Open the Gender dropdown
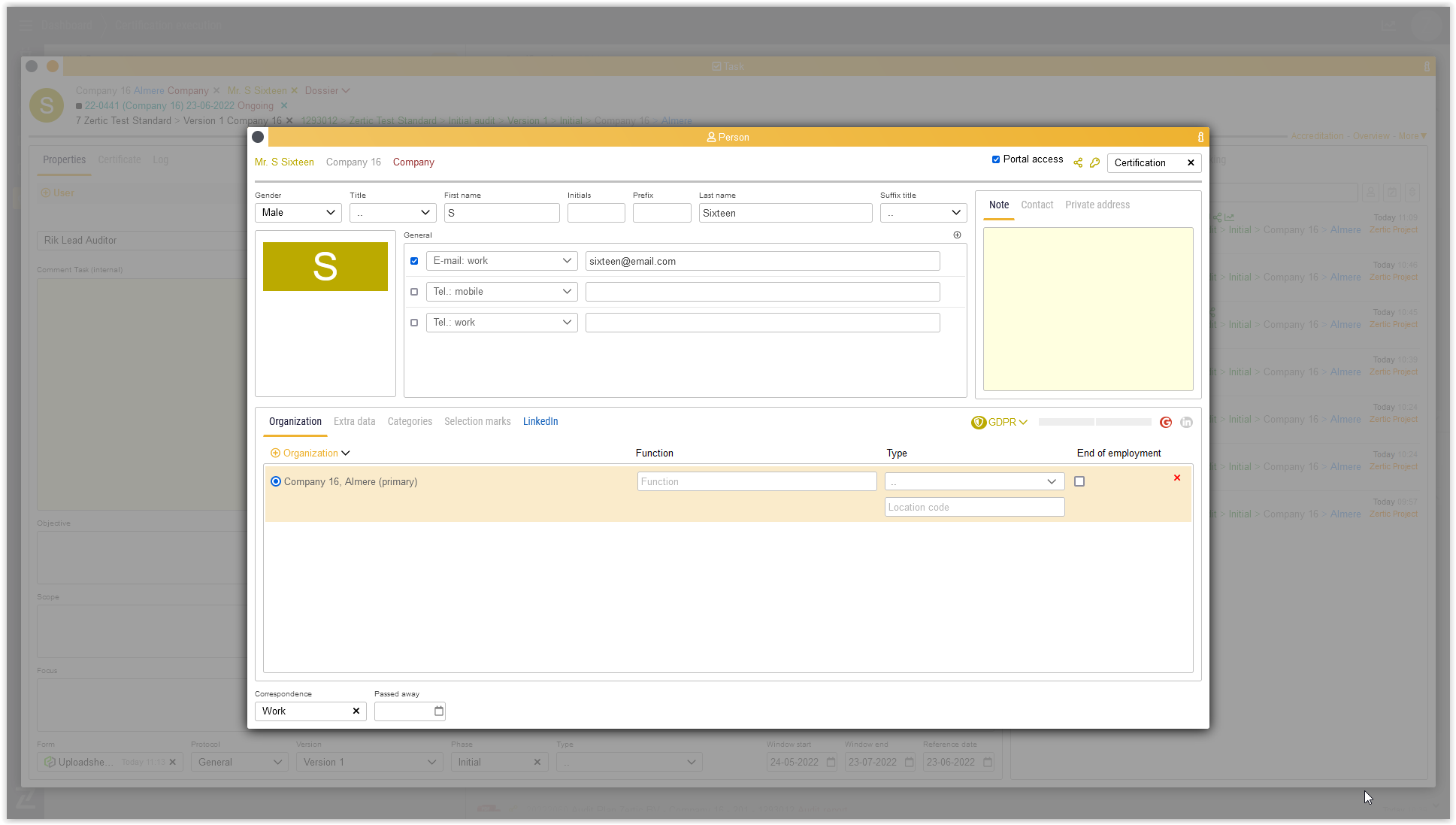1456x825 pixels. pos(298,213)
